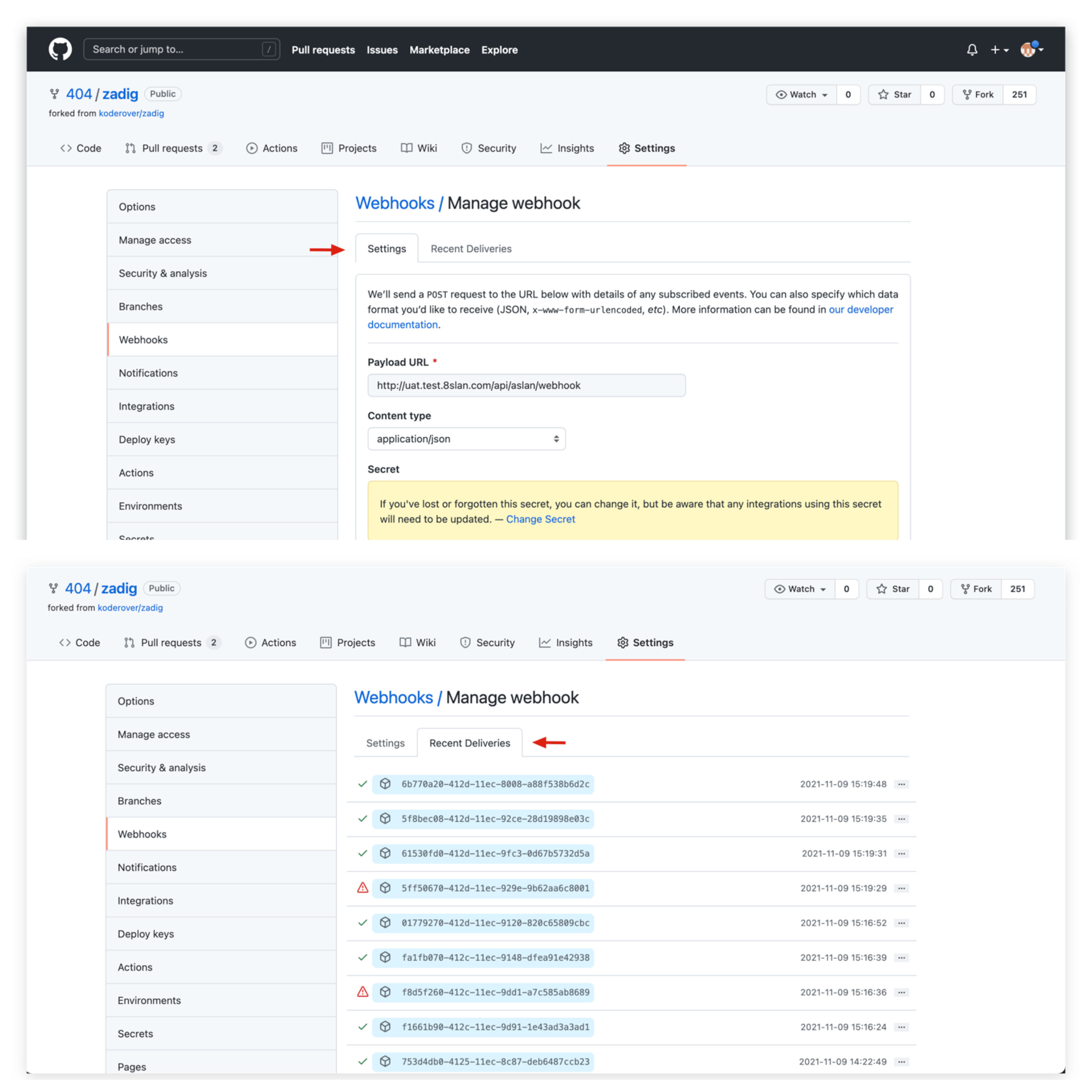Image resolution: width=1092 pixels, height=1092 pixels.
Task: Click the Change Secret link
Action: pos(541,519)
